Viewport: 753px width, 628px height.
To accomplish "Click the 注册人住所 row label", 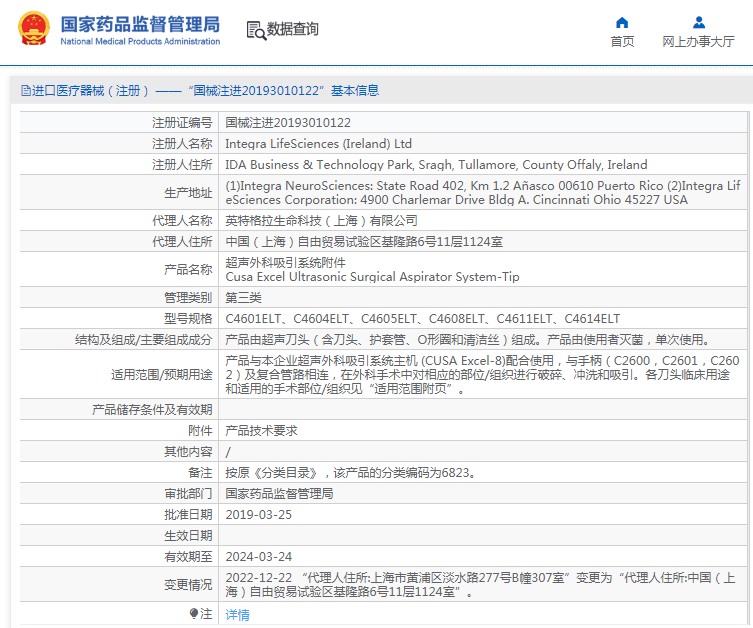I will tap(182, 165).
